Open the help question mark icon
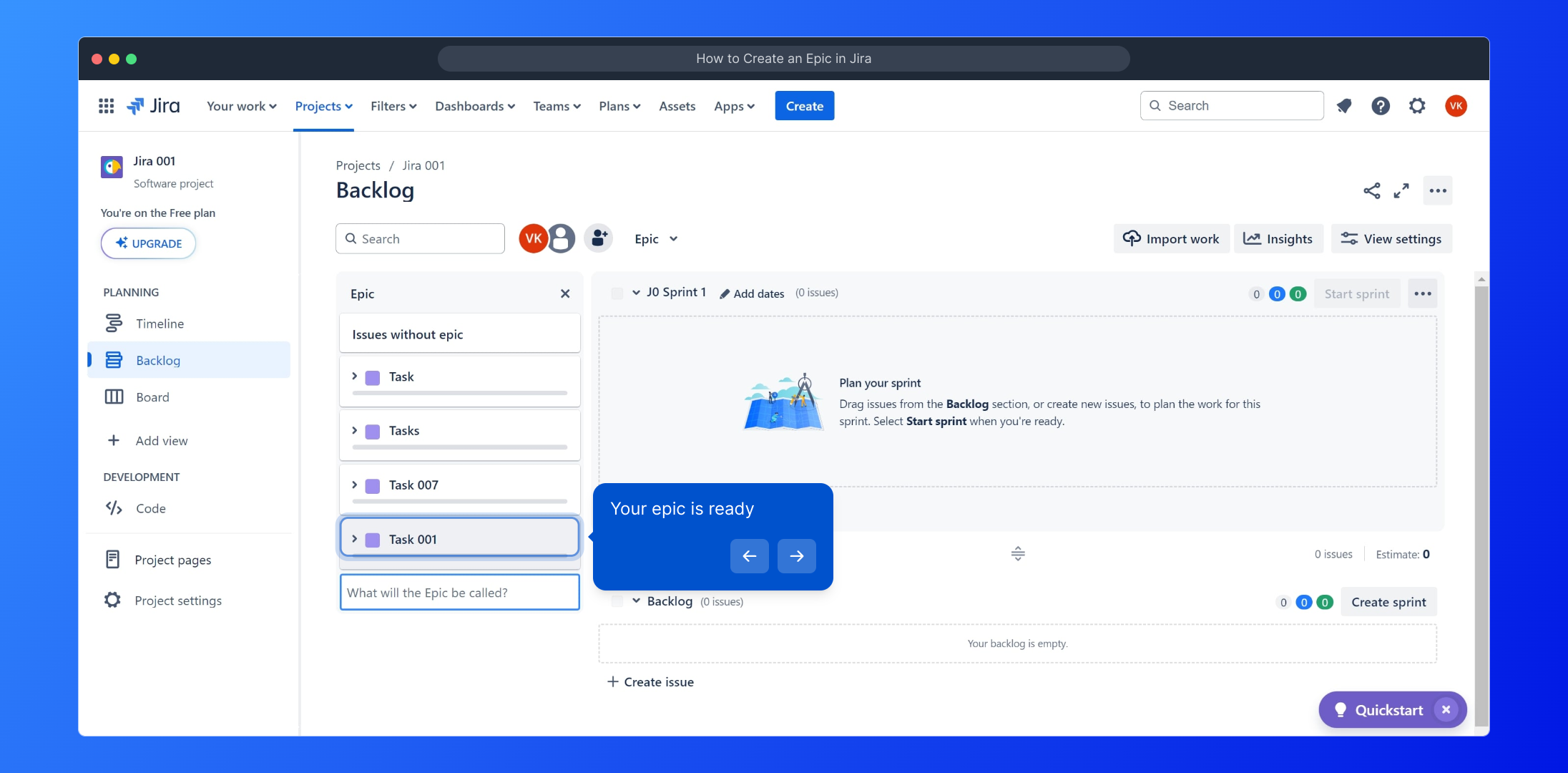Image resolution: width=1568 pixels, height=773 pixels. tap(1381, 106)
